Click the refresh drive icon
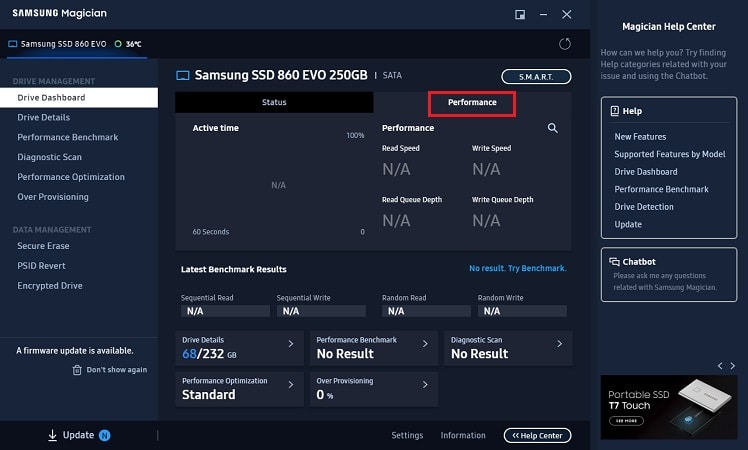 point(565,44)
